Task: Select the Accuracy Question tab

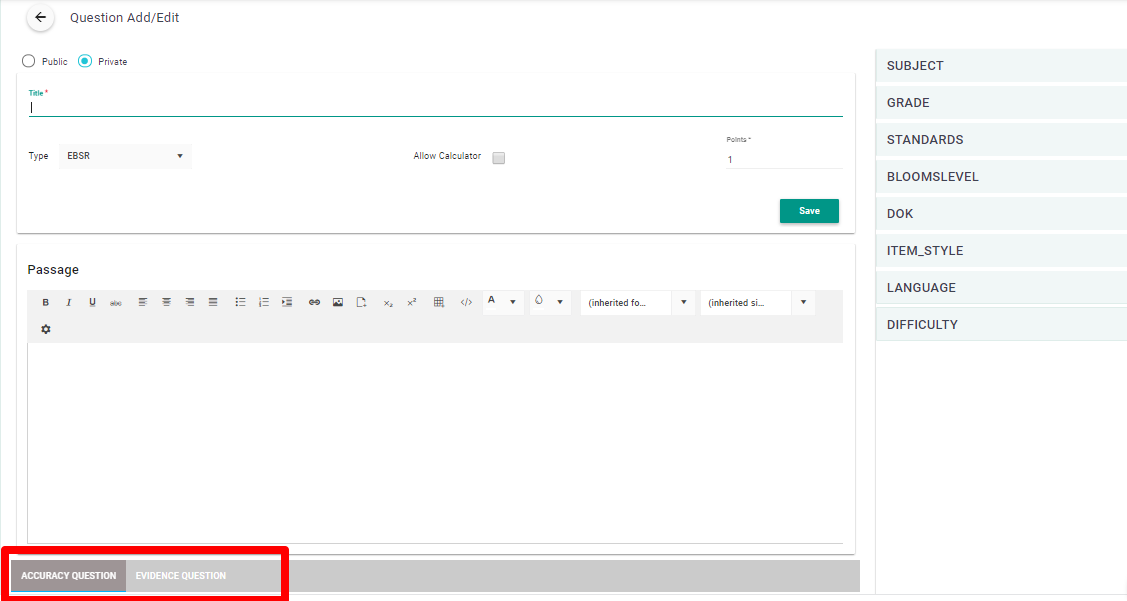Action: pyautogui.click(x=69, y=576)
